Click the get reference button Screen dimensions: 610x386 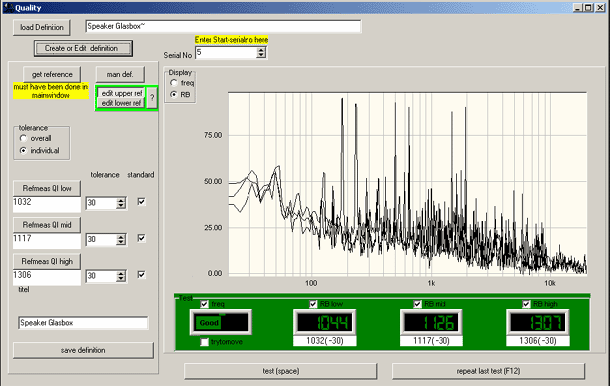click(x=52, y=74)
